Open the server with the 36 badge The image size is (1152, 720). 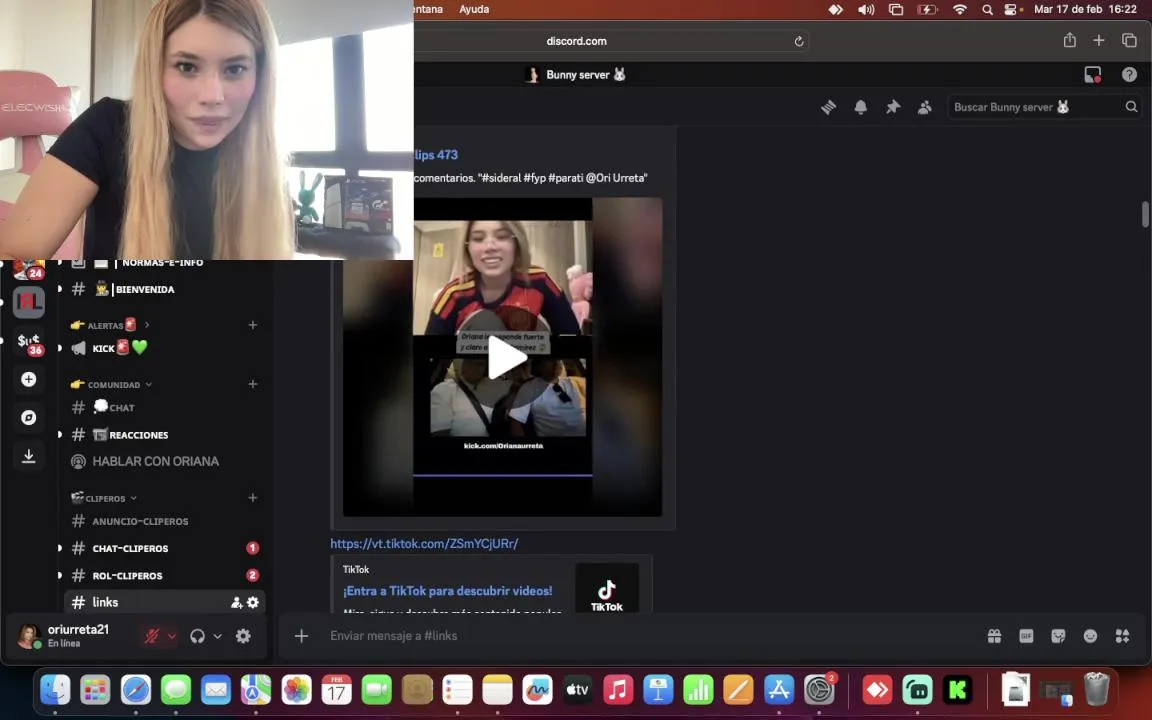pyautogui.click(x=29, y=342)
